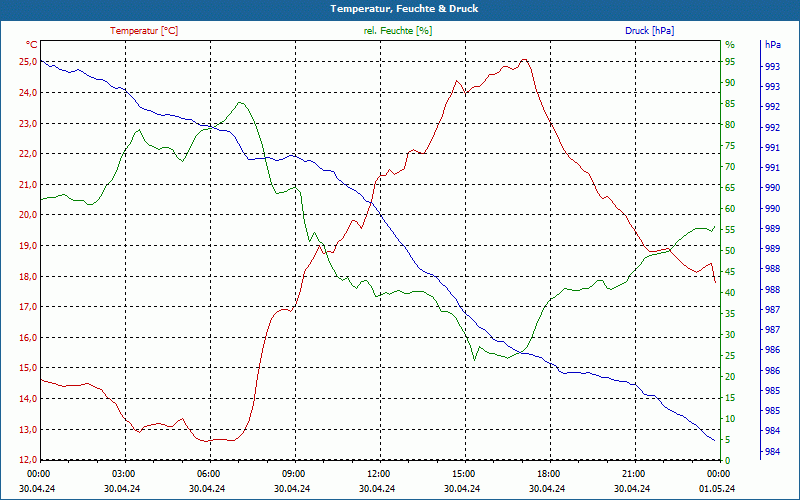
Task: Click the green '70' humidity axis value
Action: click(730, 167)
